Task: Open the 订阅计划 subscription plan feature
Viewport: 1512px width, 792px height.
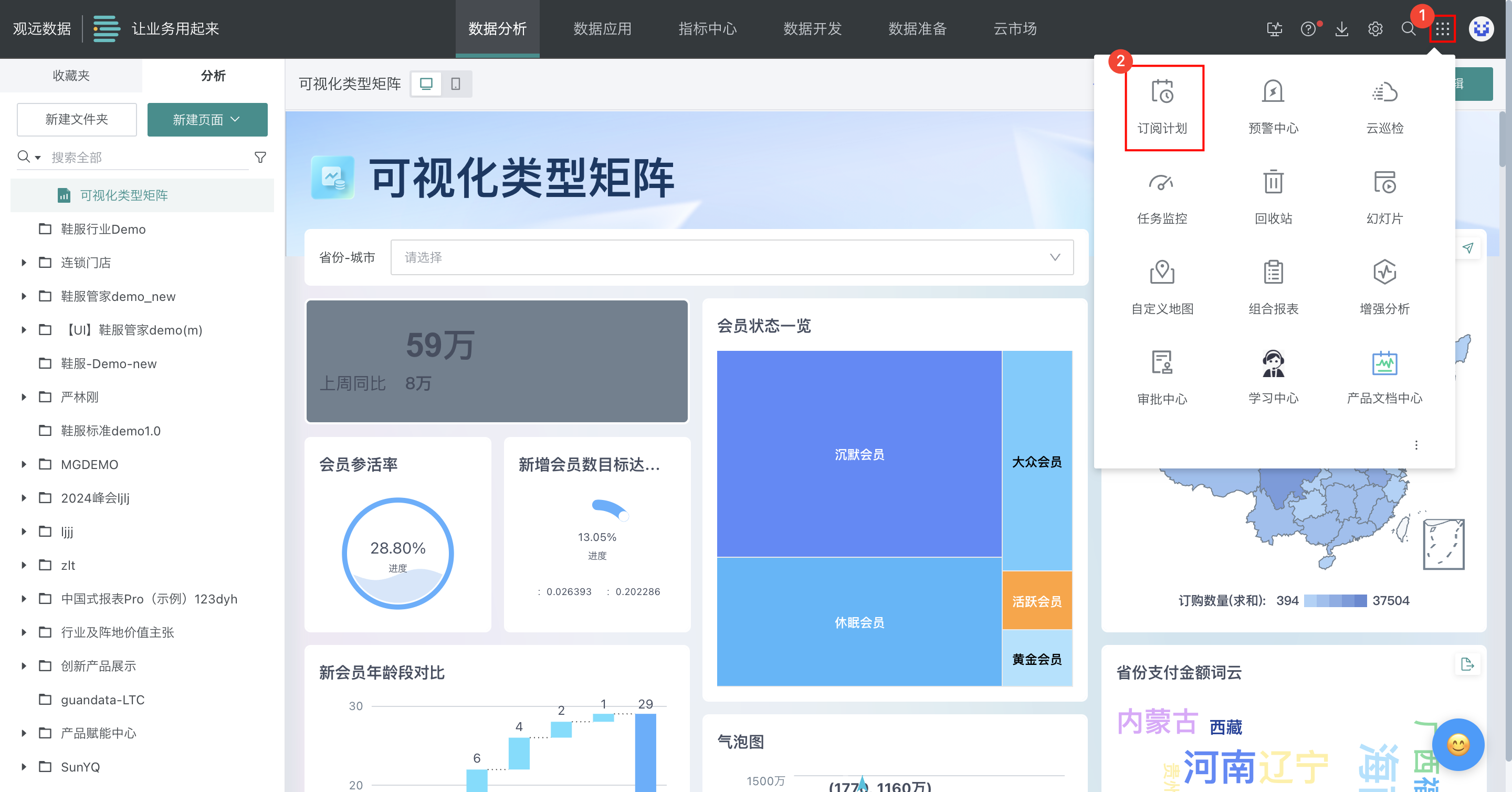Action: pyautogui.click(x=1163, y=109)
